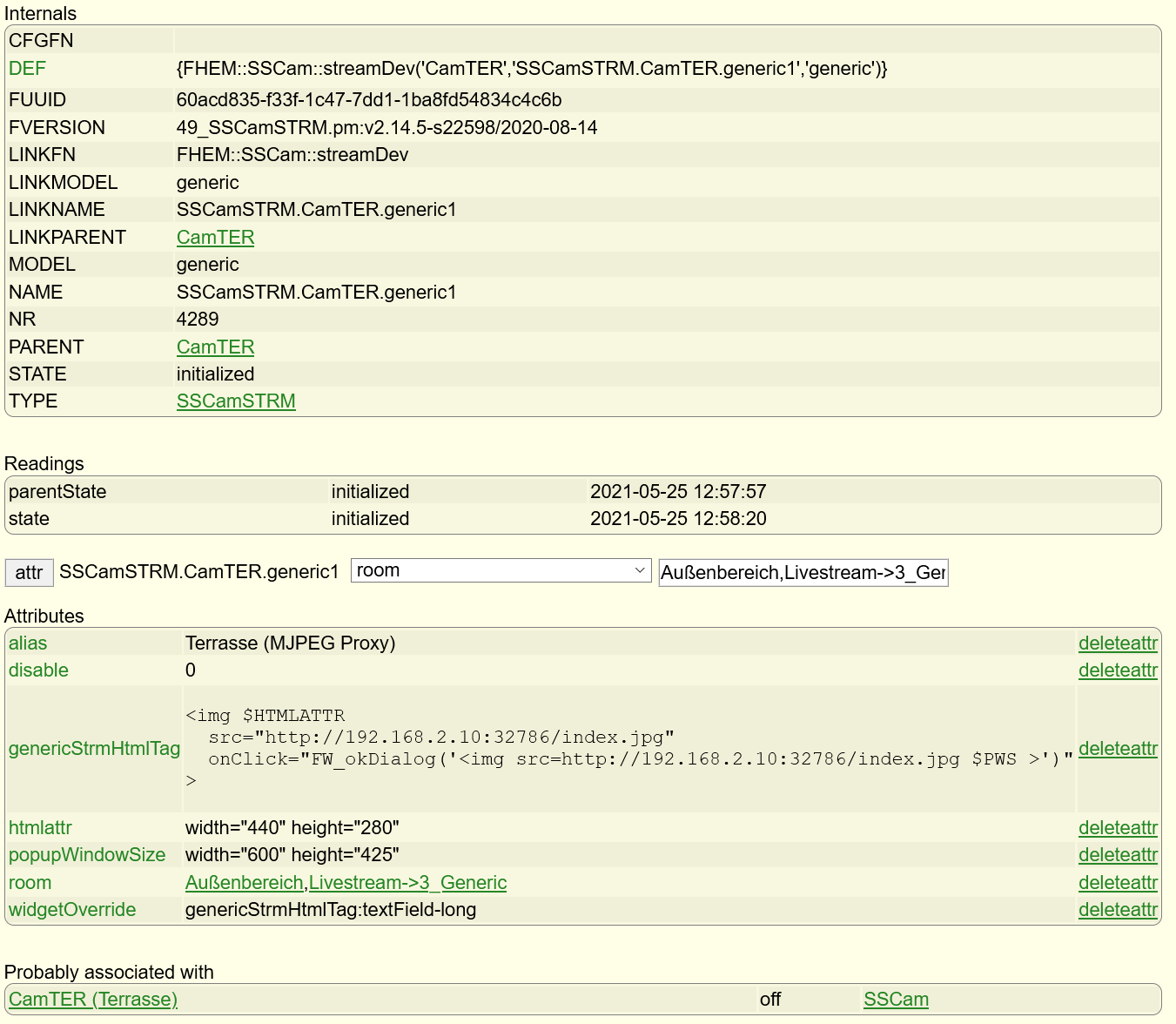Click the alias value Terrasse (MJPEG Proxy)
Screen dimensions: 1176x1024
click(290, 643)
